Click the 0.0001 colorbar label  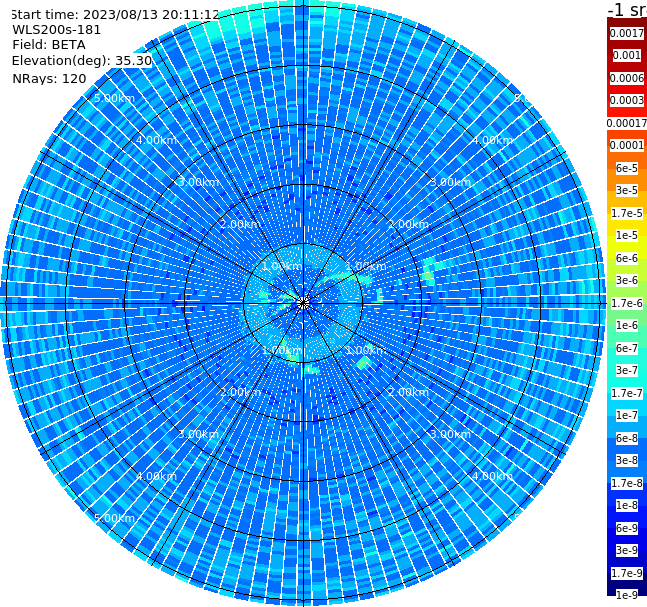627,145
